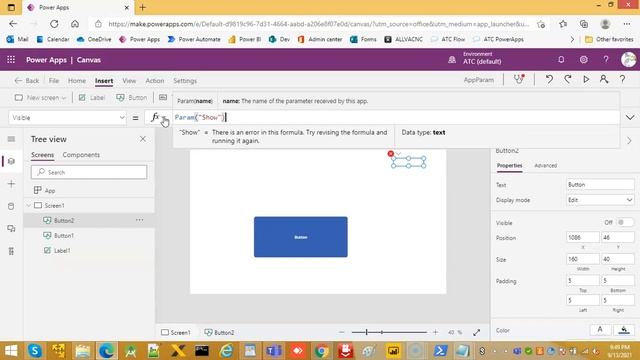Open the Visible property selector dropdown
The height and width of the screenshot is (360, 640).
67,118
